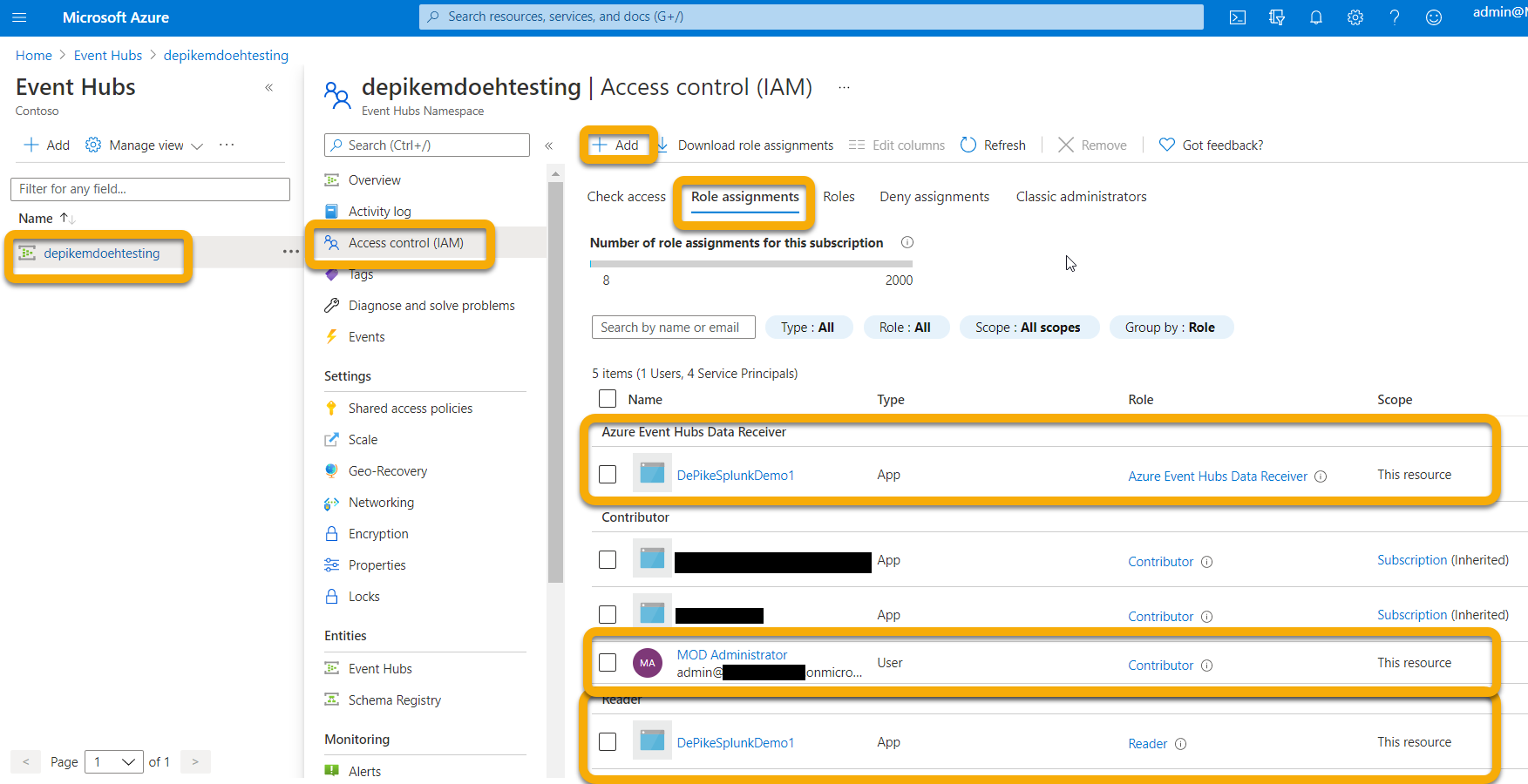The height and width of the screenshot is (784, 1528).
Task: Click Got feedback? in the toolbar
Action: point(1211,145)
